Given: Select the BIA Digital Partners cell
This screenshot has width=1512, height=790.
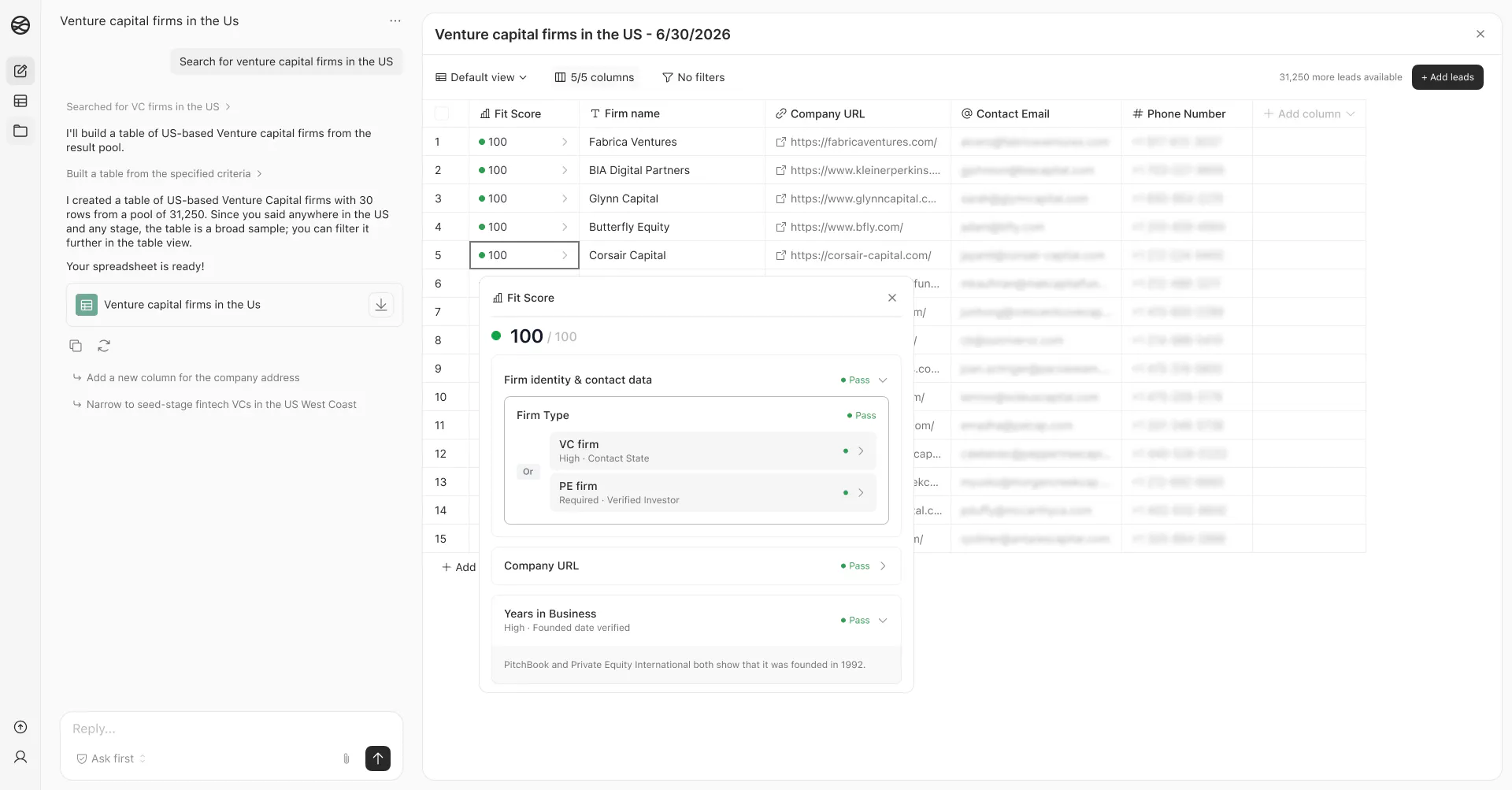Looking at the screenshot, I should 672,170.
